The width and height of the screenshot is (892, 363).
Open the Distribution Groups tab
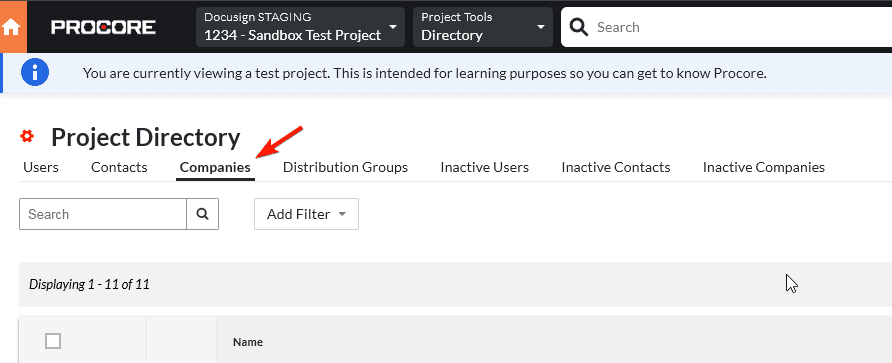point(345,167)
